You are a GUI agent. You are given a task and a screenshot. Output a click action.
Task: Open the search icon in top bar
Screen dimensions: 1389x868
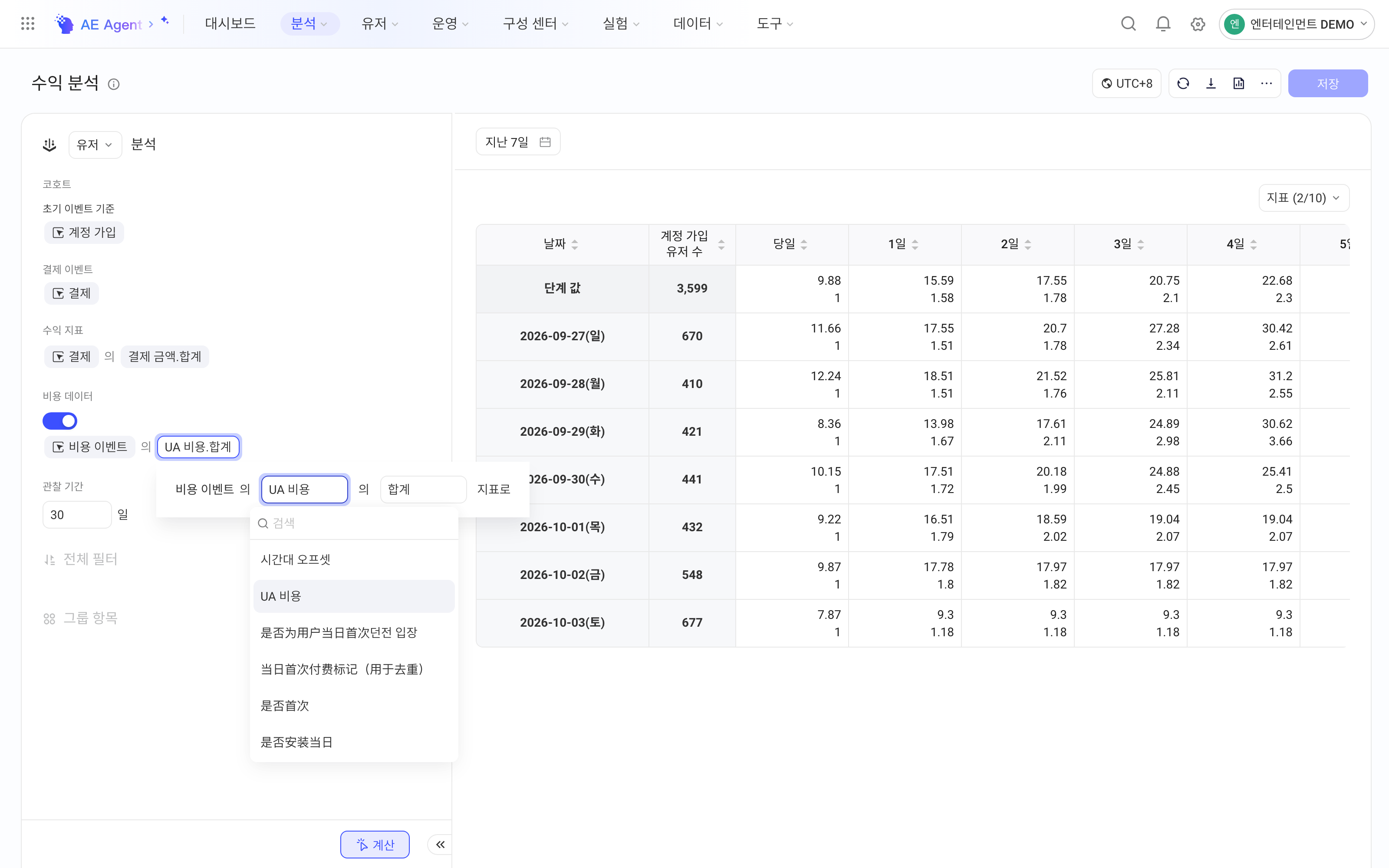(1129, 24)
